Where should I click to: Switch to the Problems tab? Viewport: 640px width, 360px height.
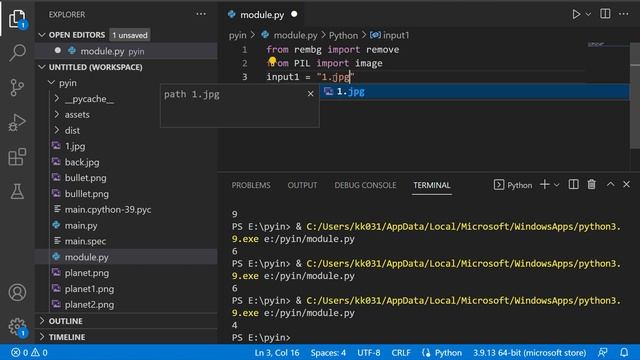click(x=251, y=185)
